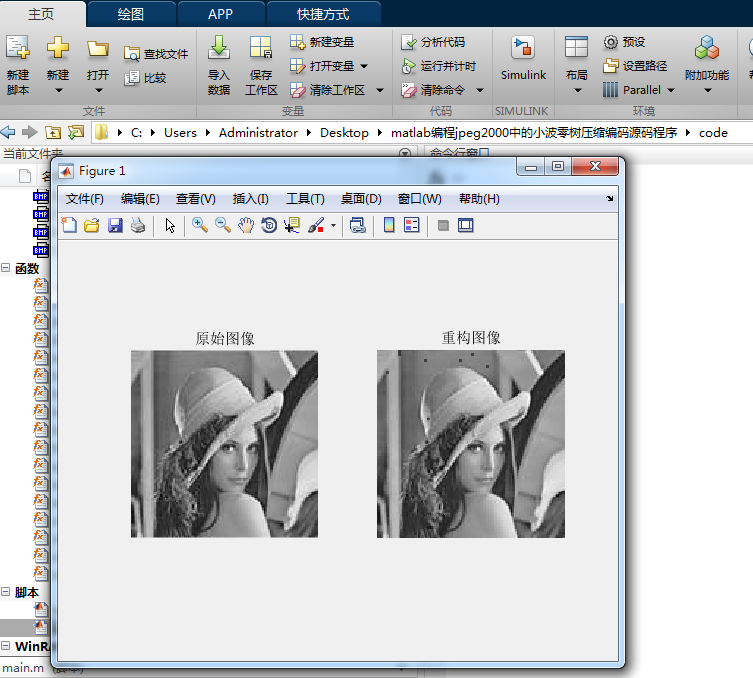Screen dimensions: 753x678
Task: Open the Add-Ons (附加功能) icon
Action: 707,48
